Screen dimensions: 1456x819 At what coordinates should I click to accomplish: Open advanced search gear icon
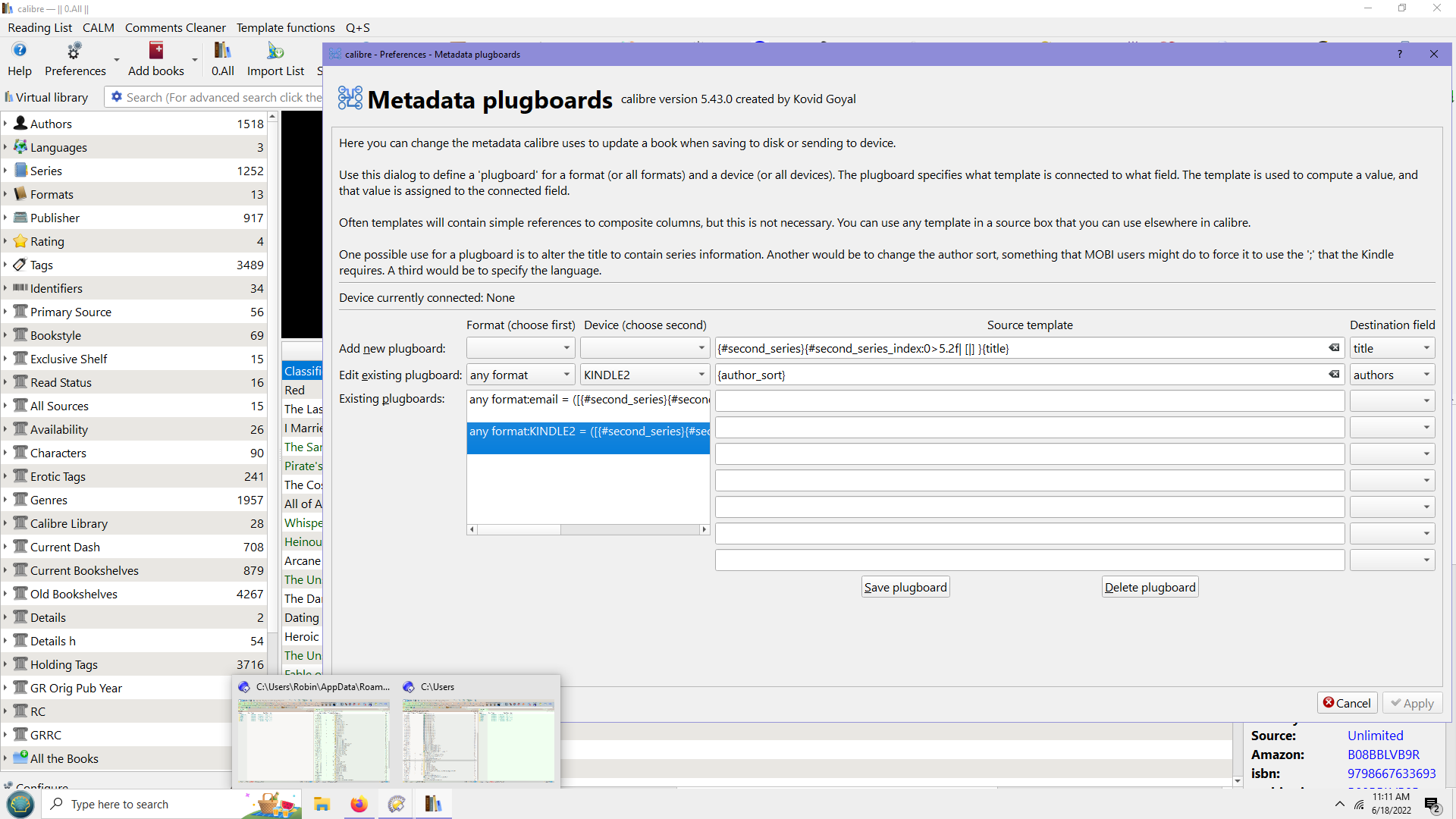coord(117,97)
